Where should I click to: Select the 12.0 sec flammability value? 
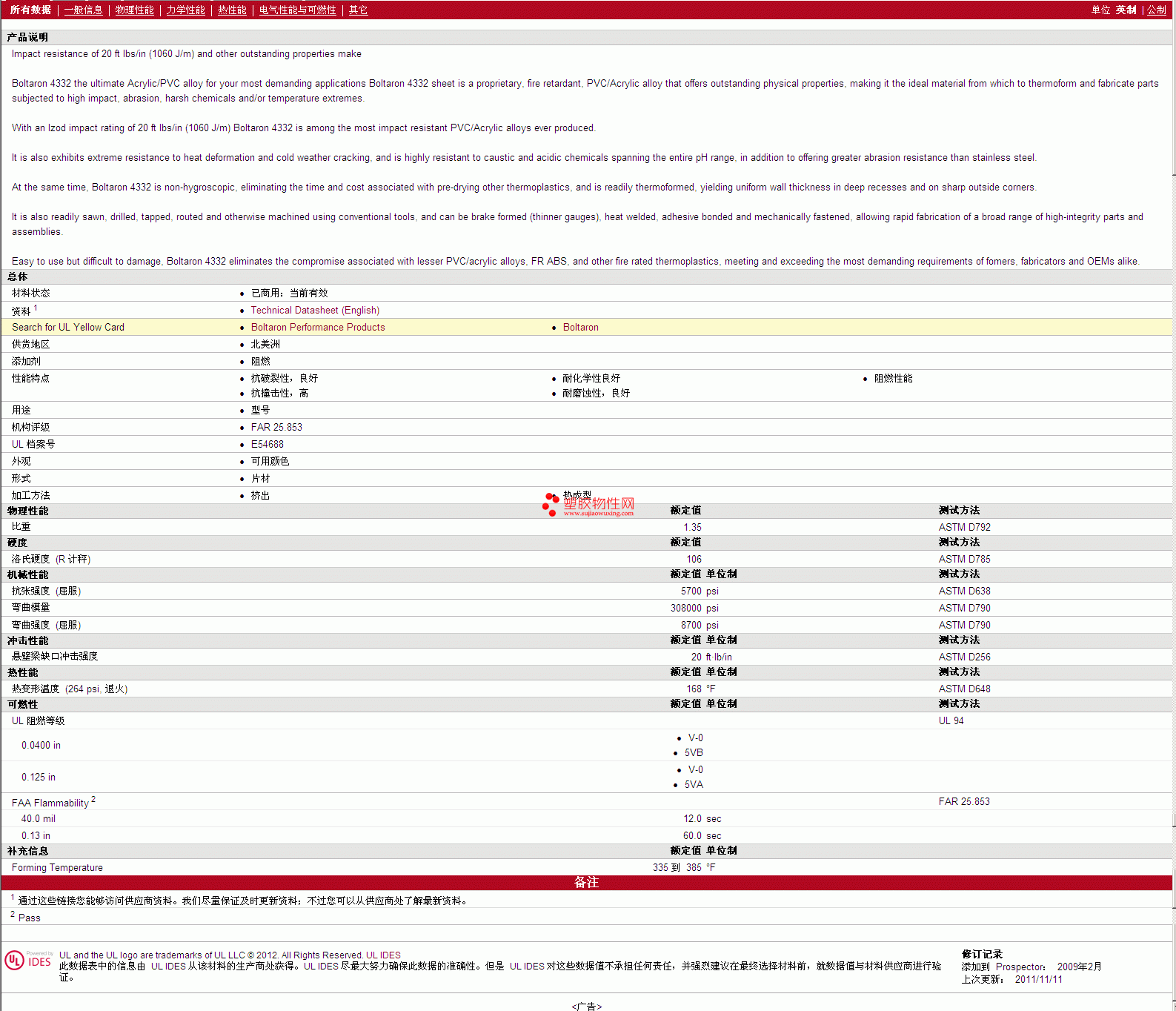tap(702, 818)
